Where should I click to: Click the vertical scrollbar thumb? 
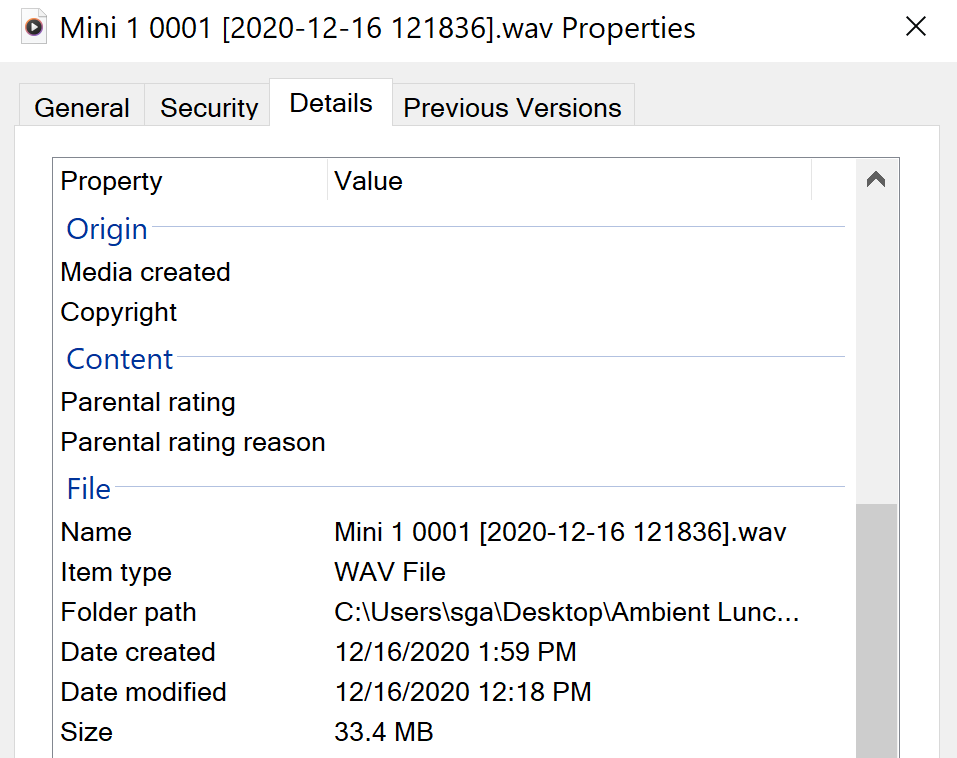pyautogui.click(x=877, y=630)
